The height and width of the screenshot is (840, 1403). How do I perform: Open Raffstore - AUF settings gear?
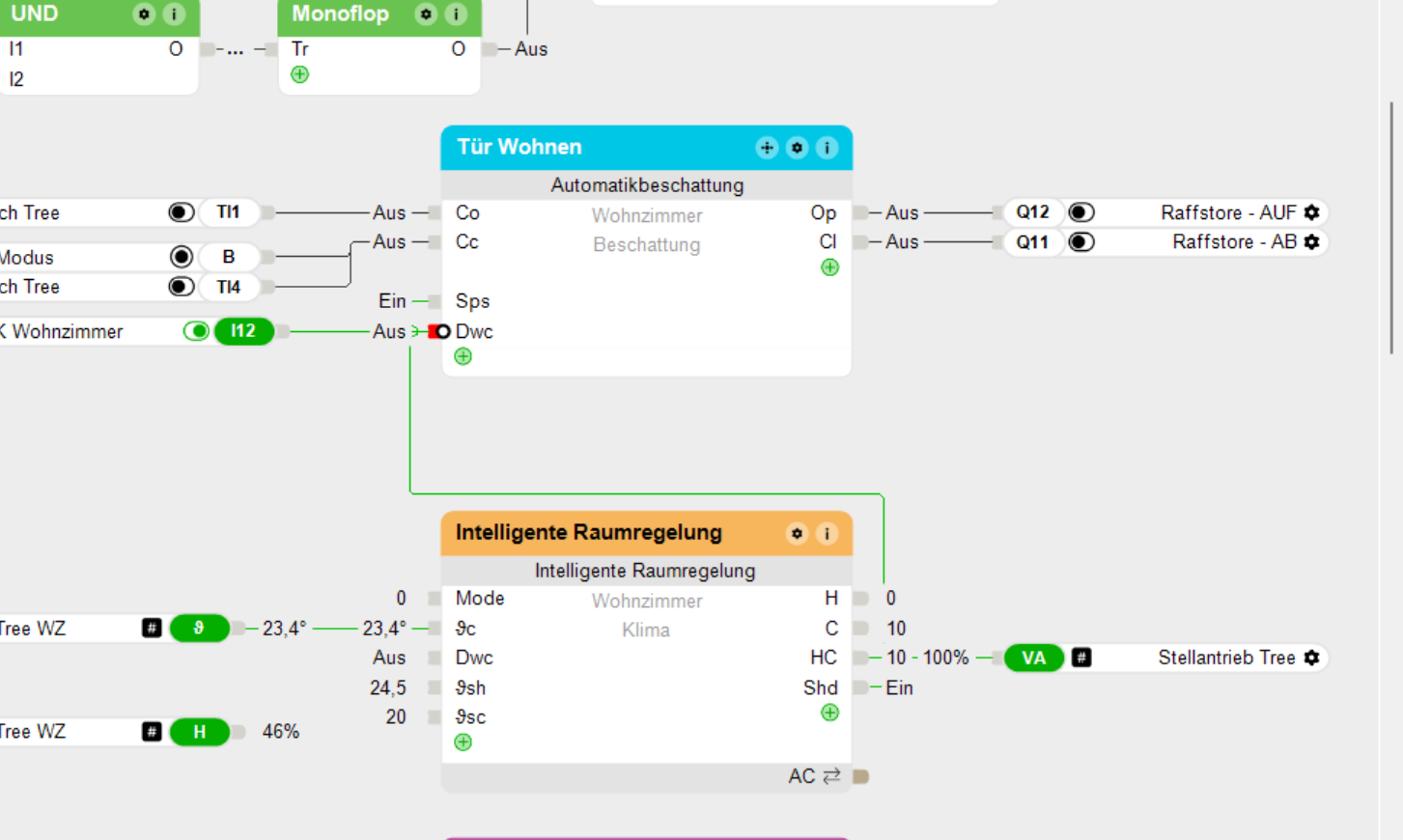[1311, 212]
